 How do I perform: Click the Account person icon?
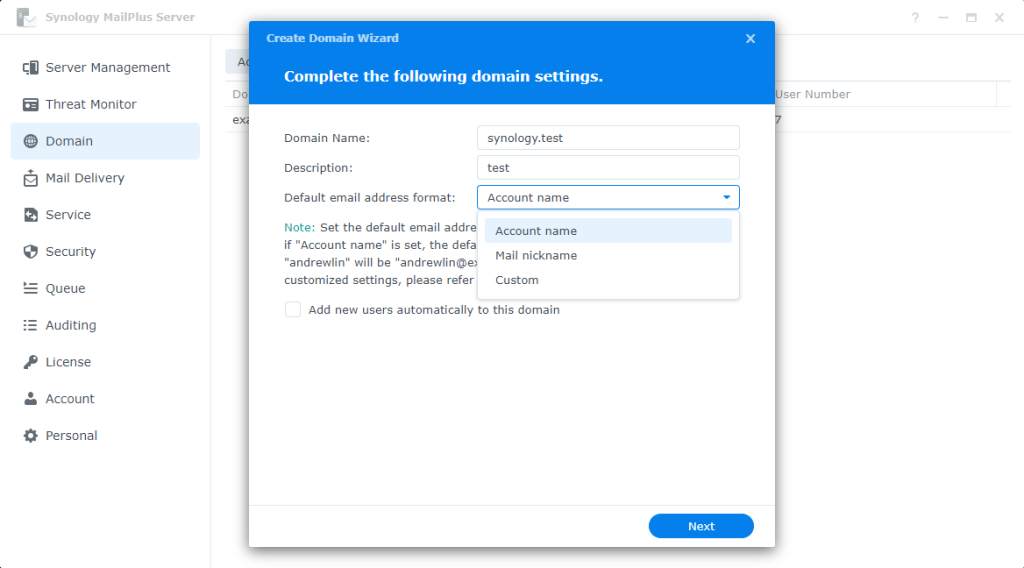30,398
